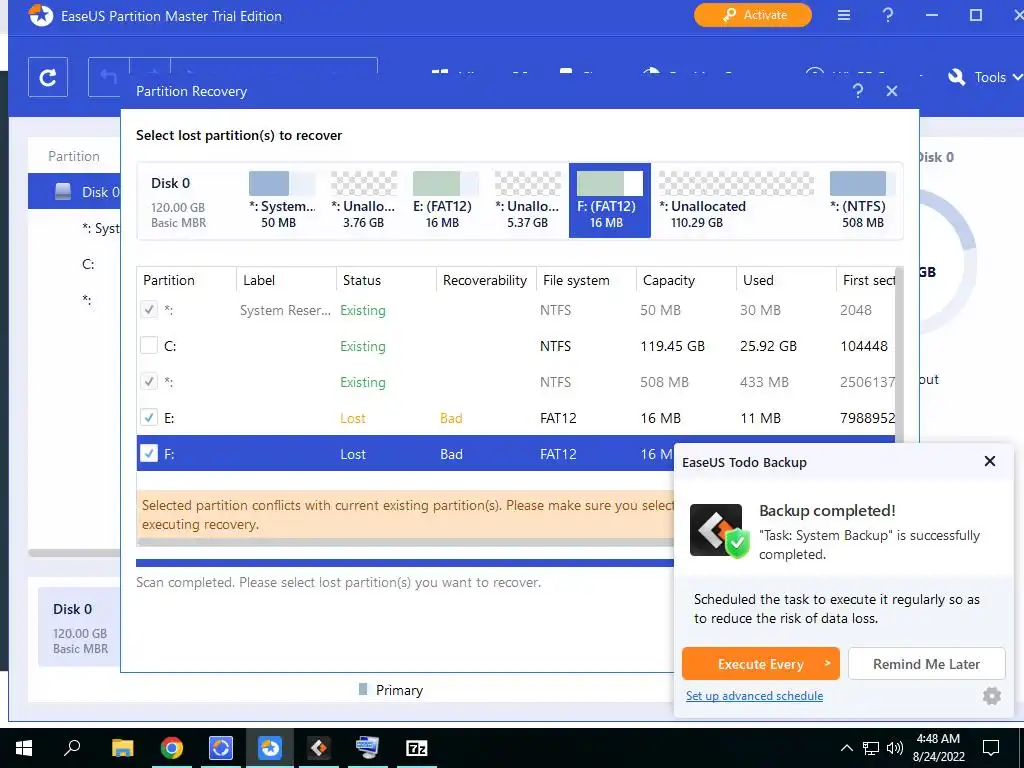Open notification settings gear icon
The height and width of the screenshot is (768, 1024).
[991, 696]
